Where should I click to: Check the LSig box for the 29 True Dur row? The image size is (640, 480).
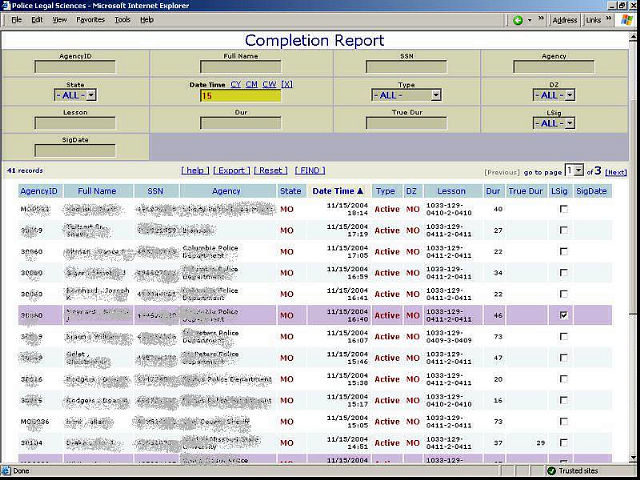click(x=563, y=441)
